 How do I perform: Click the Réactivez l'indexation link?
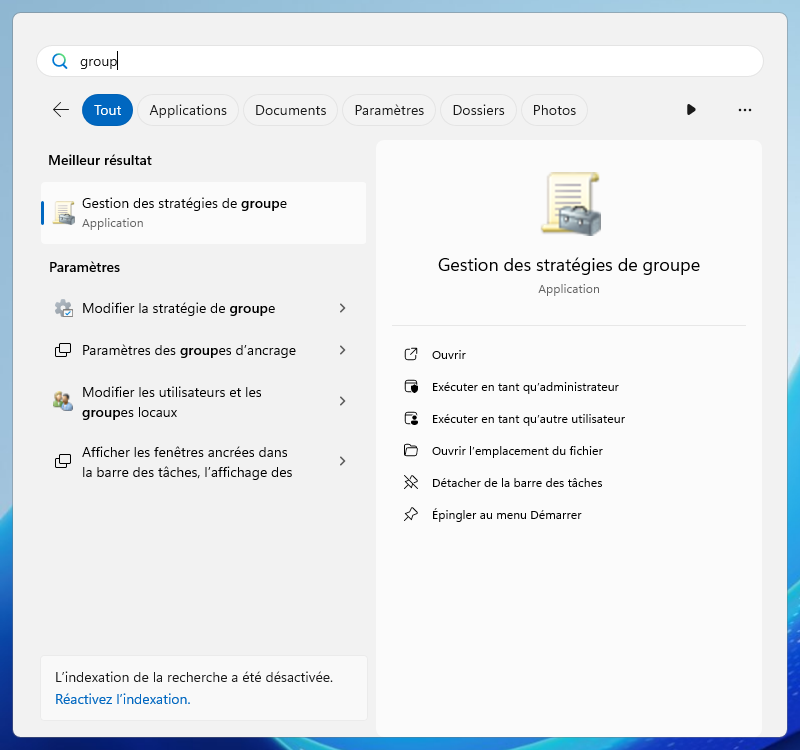click(122, 699)
